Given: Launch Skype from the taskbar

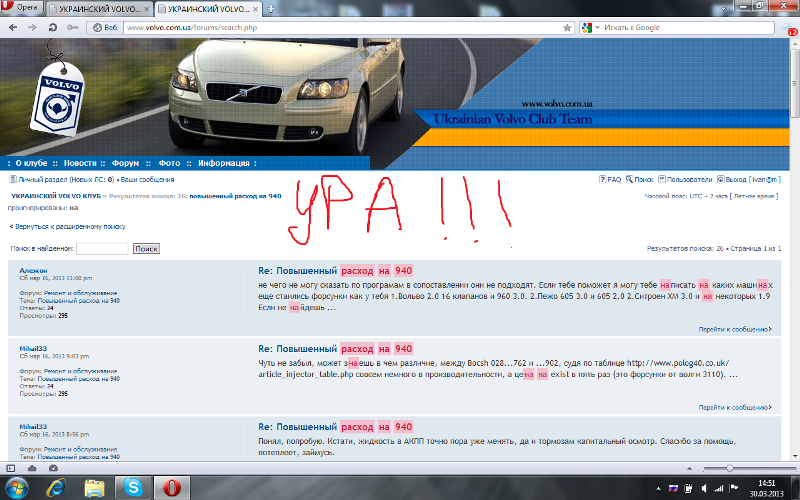Looking at the screenshot, I should pos(133,488).
